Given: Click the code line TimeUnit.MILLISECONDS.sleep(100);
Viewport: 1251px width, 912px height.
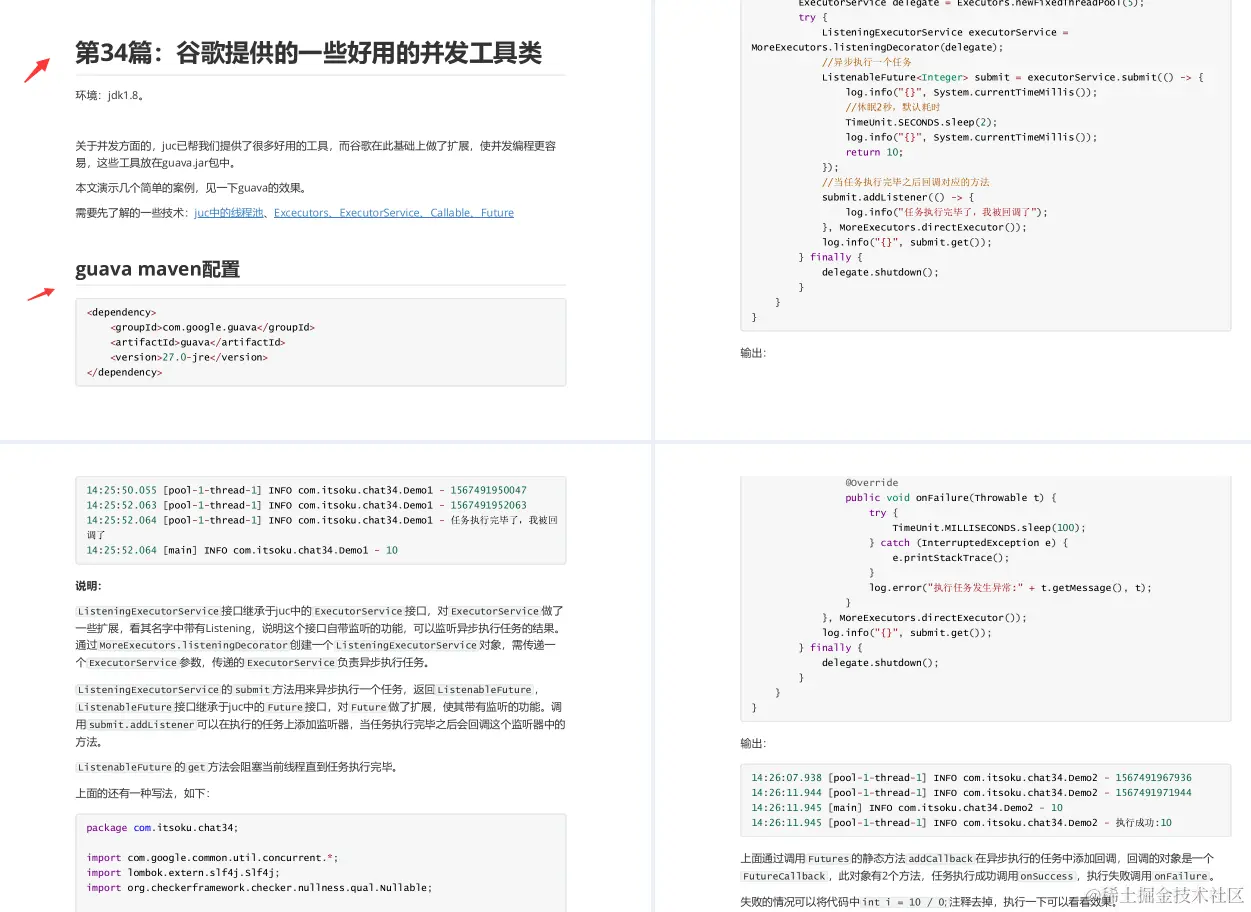Looking at the screenshot, I should (988, 528).
